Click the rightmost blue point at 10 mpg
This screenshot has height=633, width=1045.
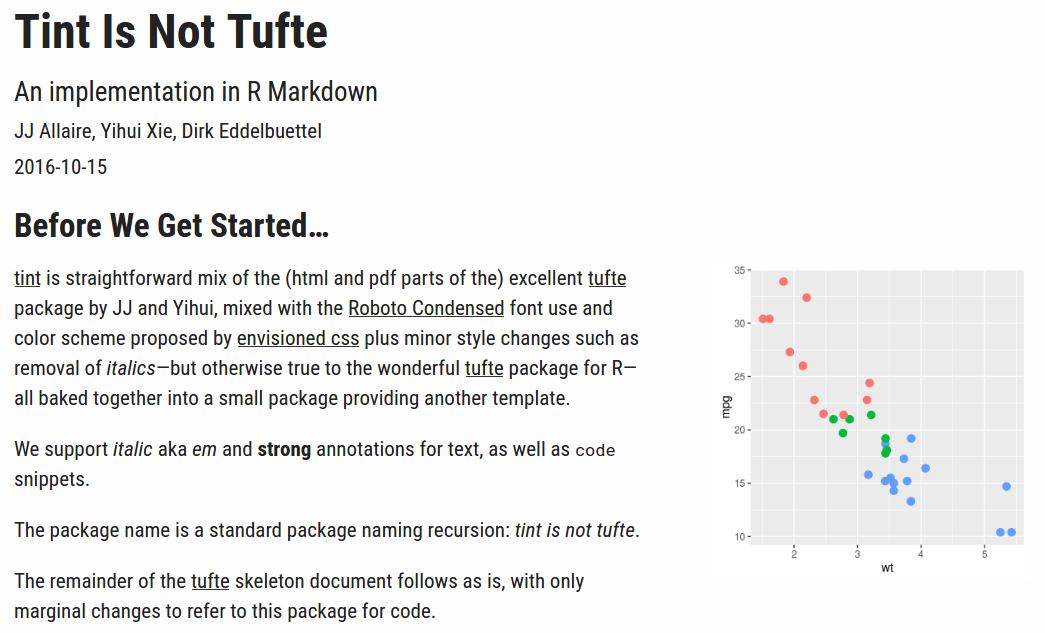tap(1012, 532)
